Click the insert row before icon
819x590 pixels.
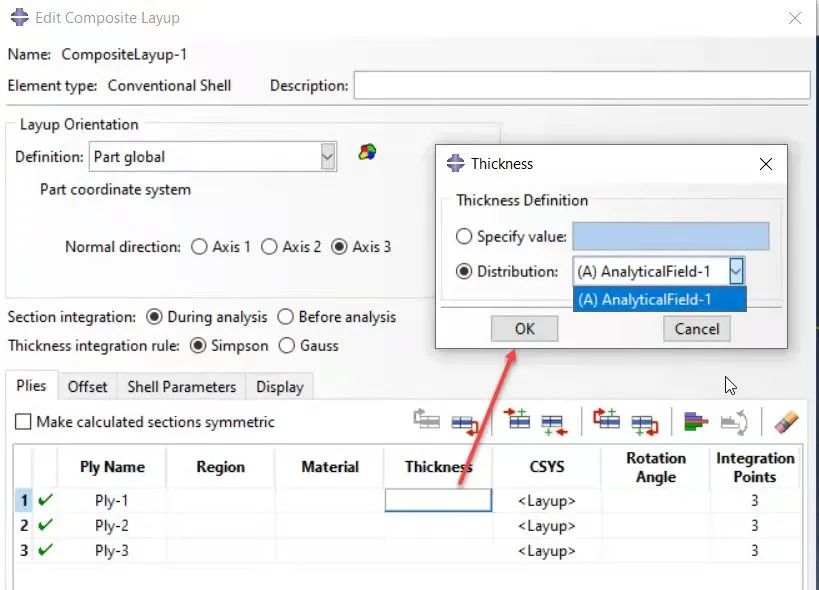(x=517, y=422)
